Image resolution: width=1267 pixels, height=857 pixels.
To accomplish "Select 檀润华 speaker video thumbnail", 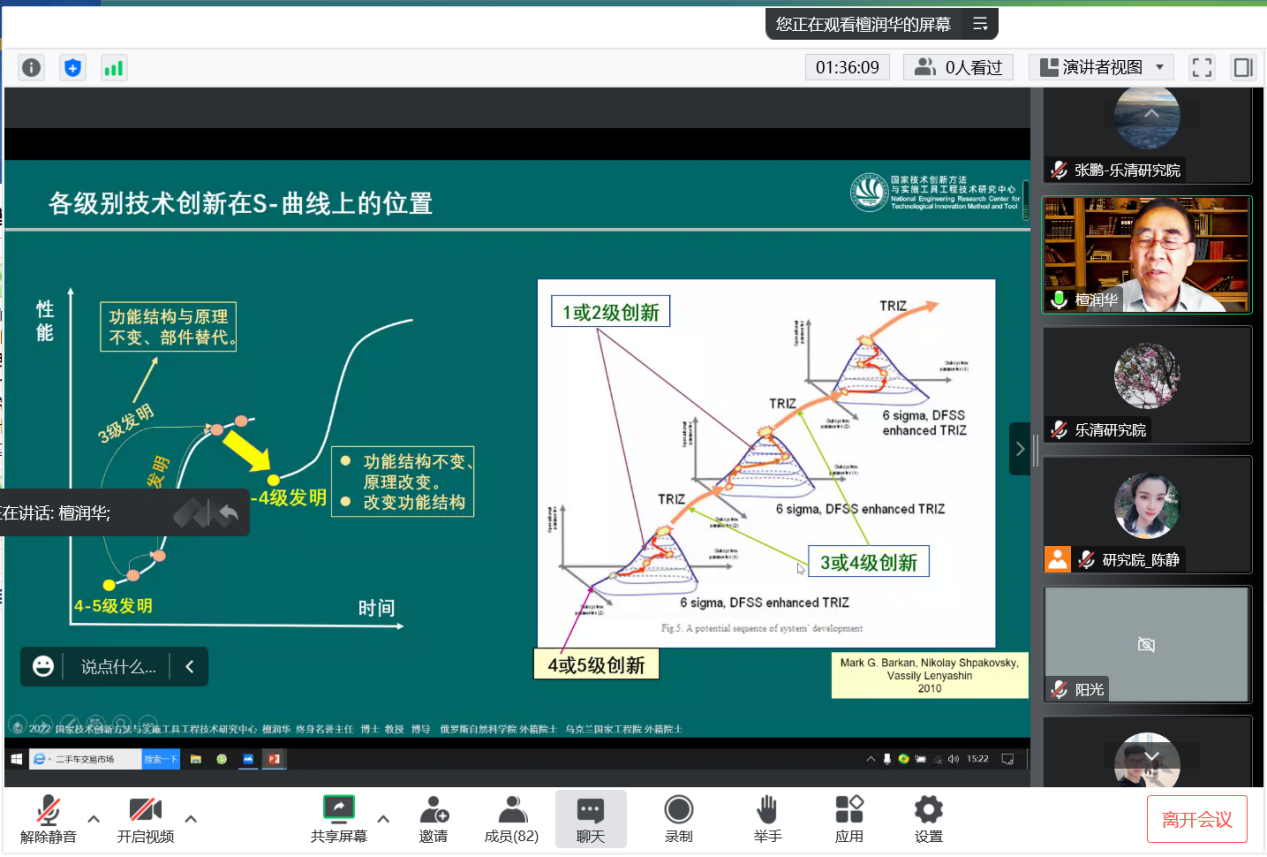I will pyautogui.click(x=1146, y=255).
